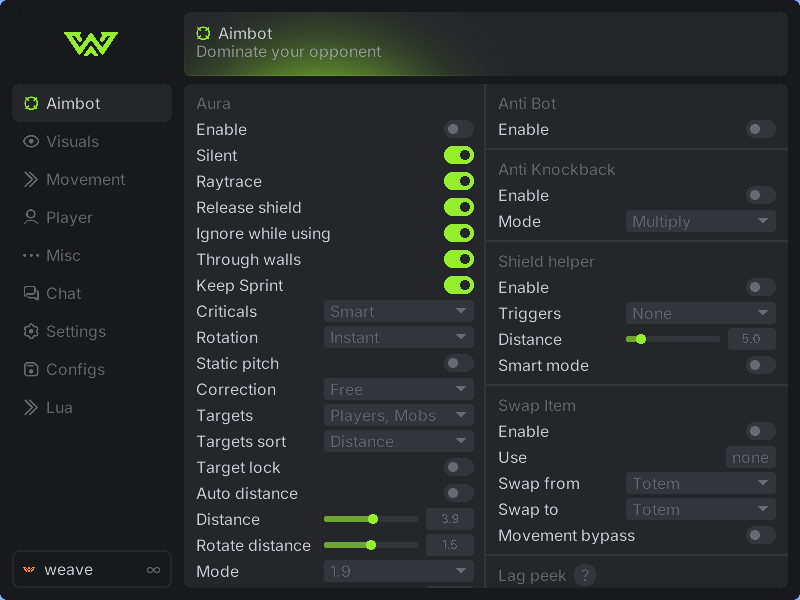Click the Movement double-chevron icon

[x=31, y=180]
